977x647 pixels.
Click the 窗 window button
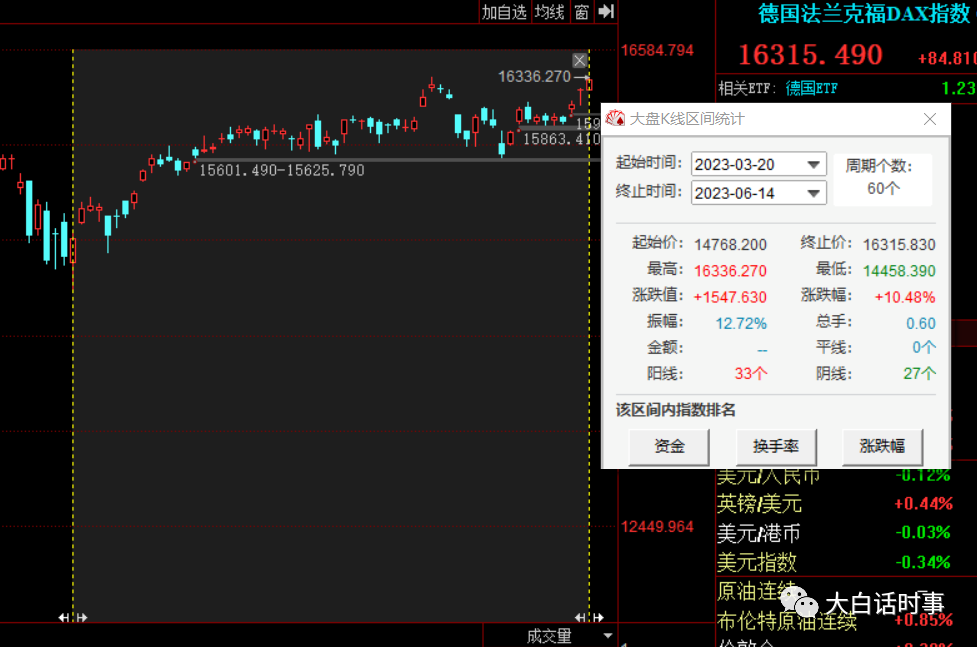coord(581,12)
